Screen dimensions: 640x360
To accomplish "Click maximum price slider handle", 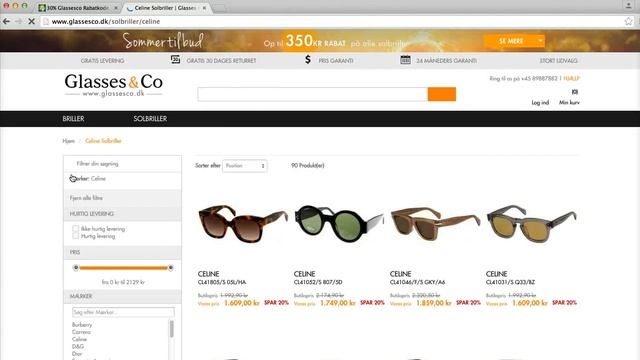I will 171,268.
